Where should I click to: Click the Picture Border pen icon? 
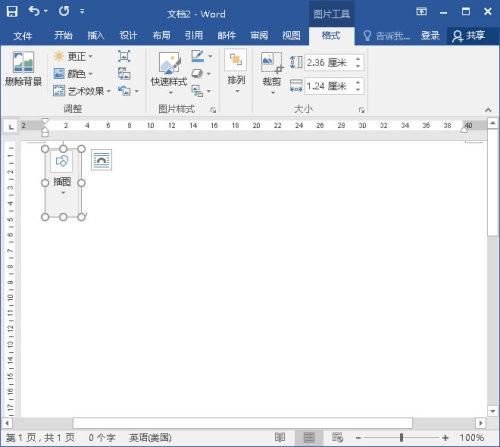pos(198,56)
